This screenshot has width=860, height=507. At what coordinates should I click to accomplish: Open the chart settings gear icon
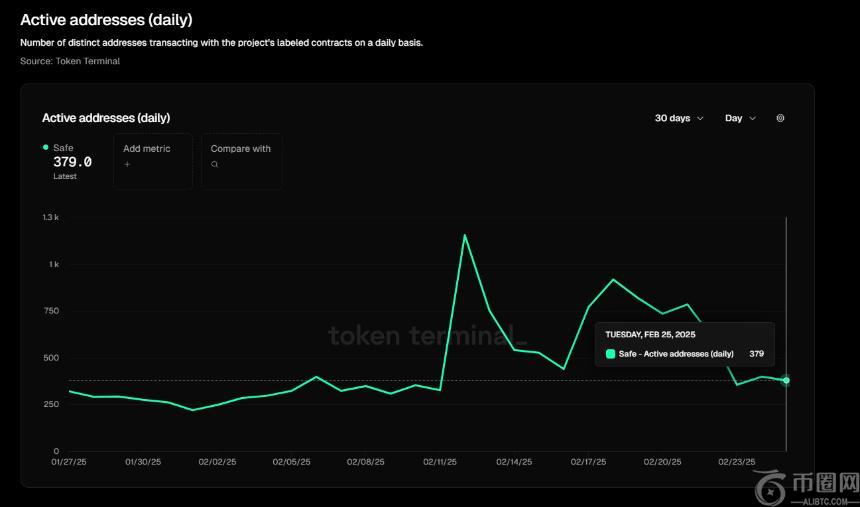(780, 118)
